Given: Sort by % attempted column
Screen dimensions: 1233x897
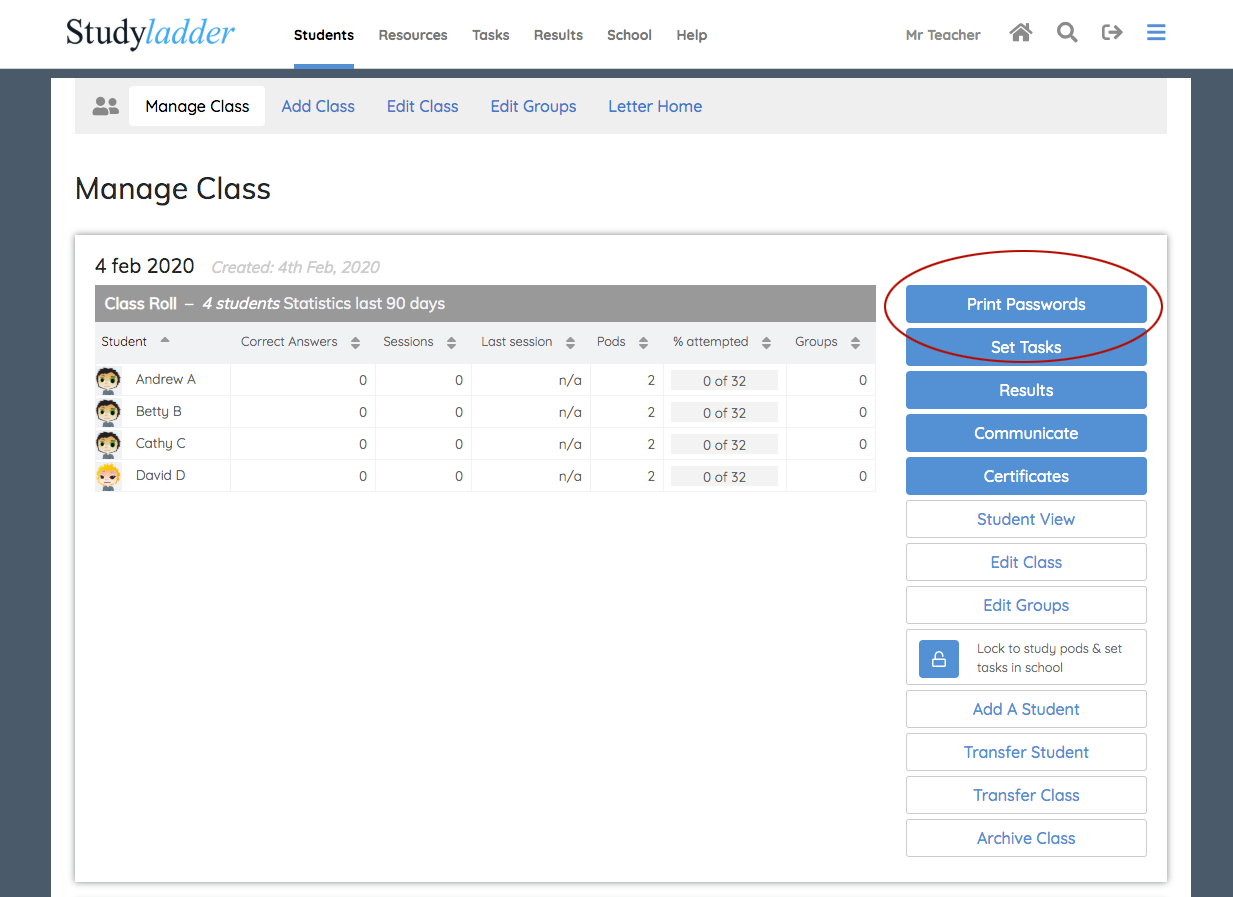Looking at the screenshot, I should point(721,342).
